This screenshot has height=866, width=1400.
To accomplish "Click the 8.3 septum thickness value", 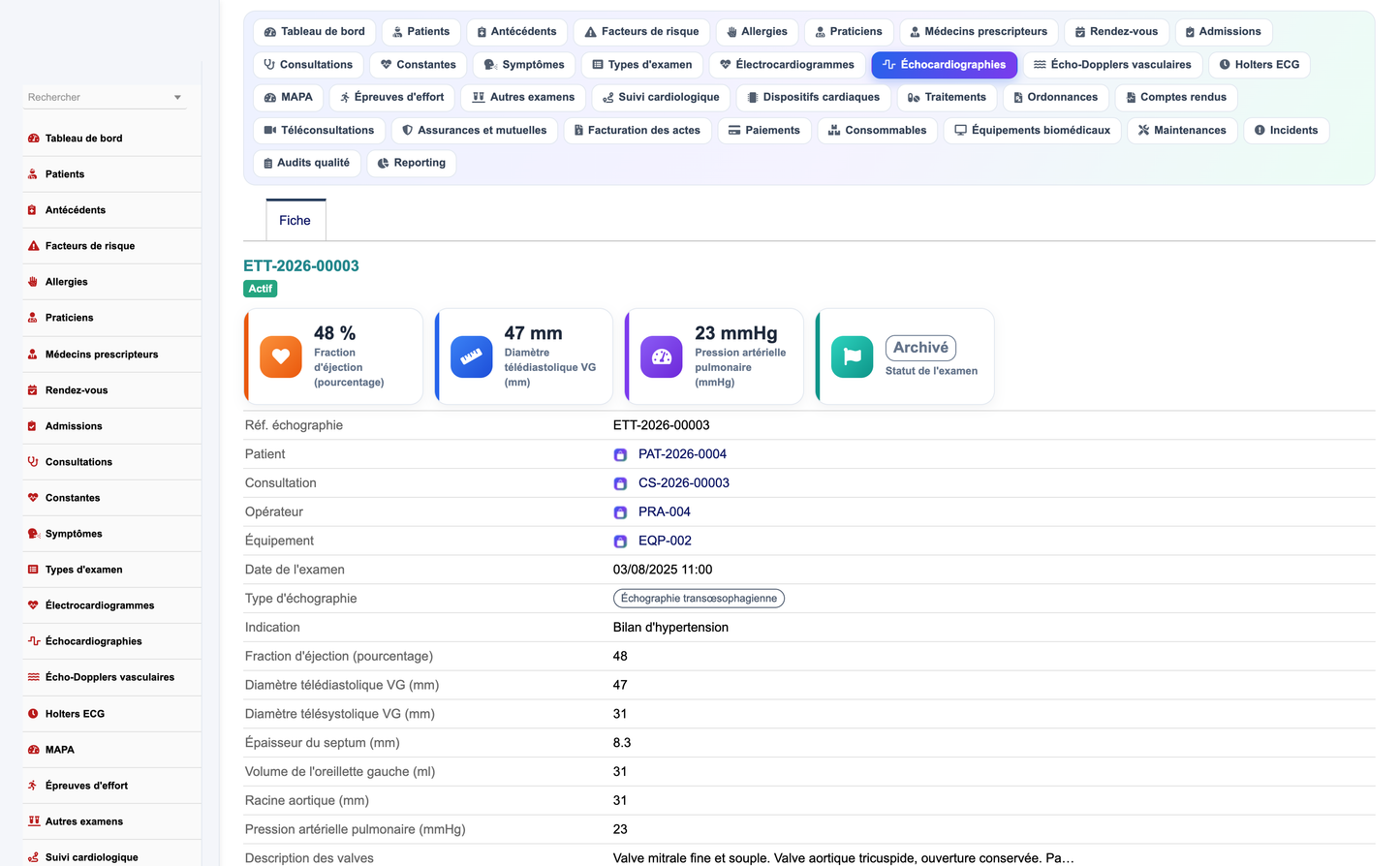I will point(622,743).
